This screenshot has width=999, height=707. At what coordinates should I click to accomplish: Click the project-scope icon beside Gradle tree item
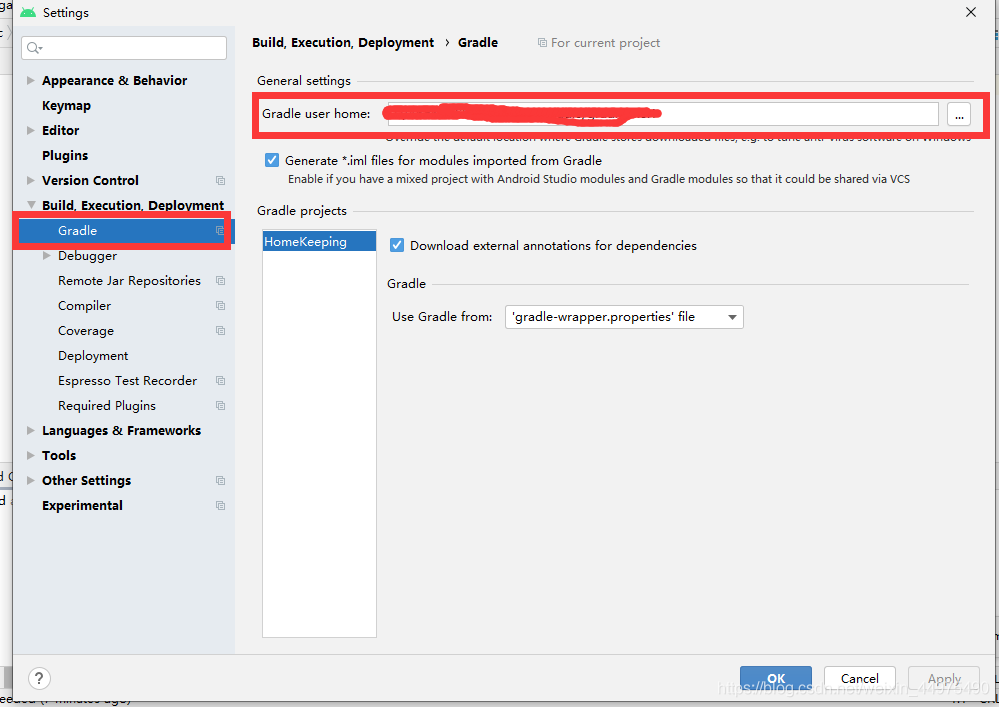[x=220, y=231]
